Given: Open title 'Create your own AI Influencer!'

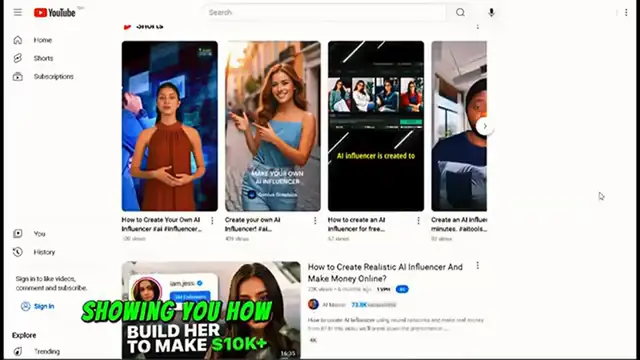Looking at the screenshot, I should click(253, 224).
